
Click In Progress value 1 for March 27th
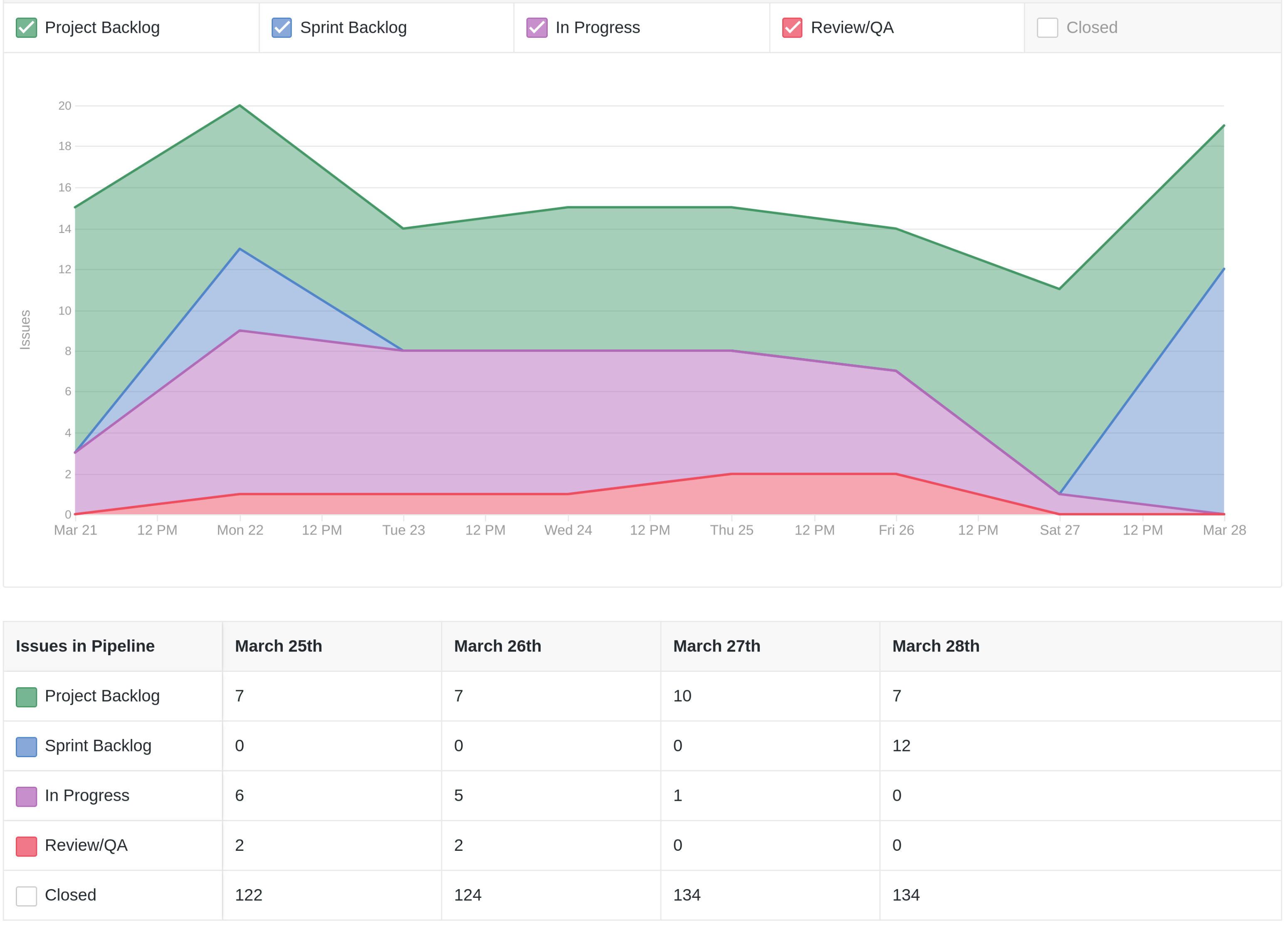pos(677,795)
